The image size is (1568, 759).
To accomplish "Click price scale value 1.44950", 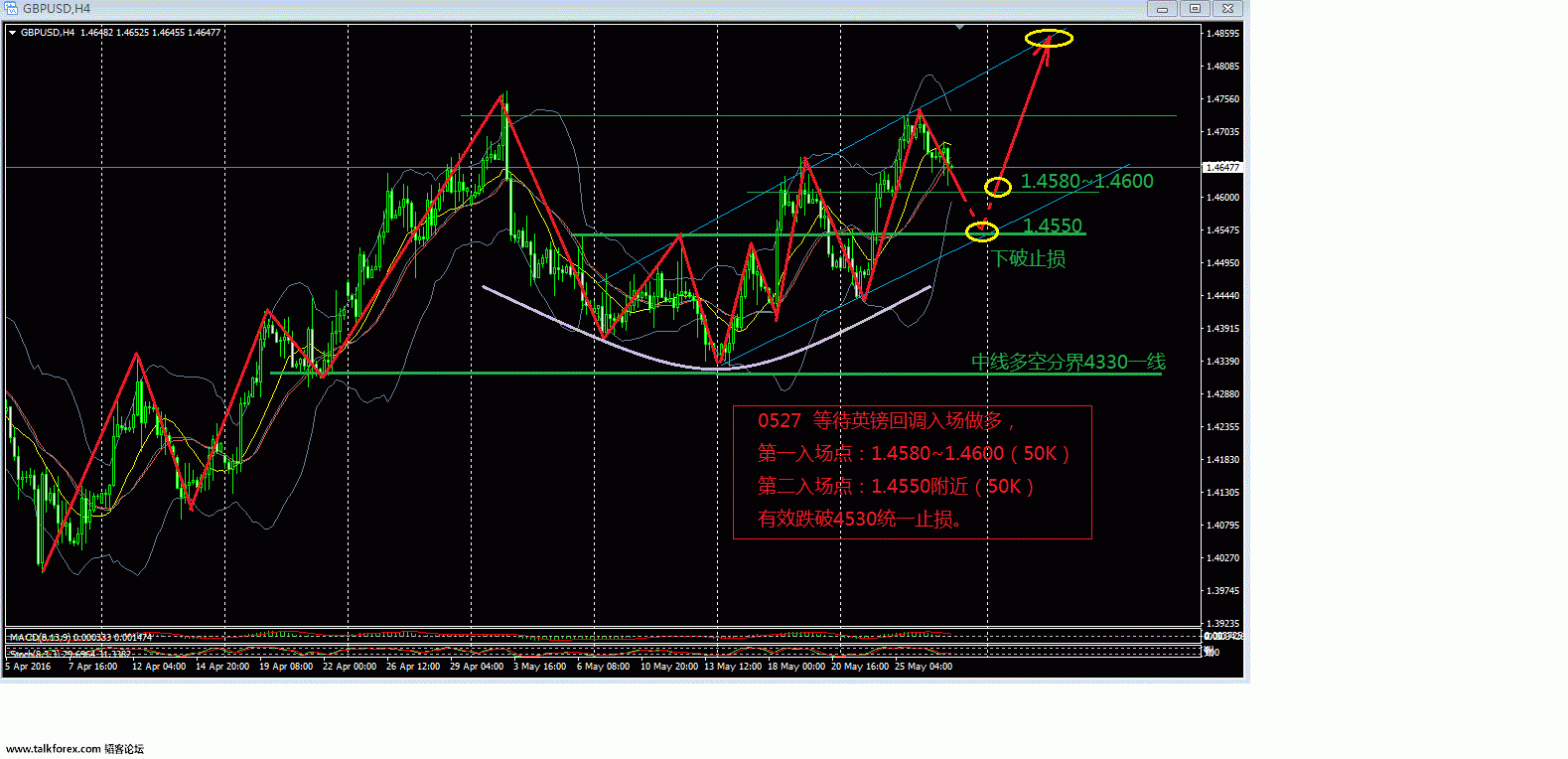I will (x=1222, y=263).
